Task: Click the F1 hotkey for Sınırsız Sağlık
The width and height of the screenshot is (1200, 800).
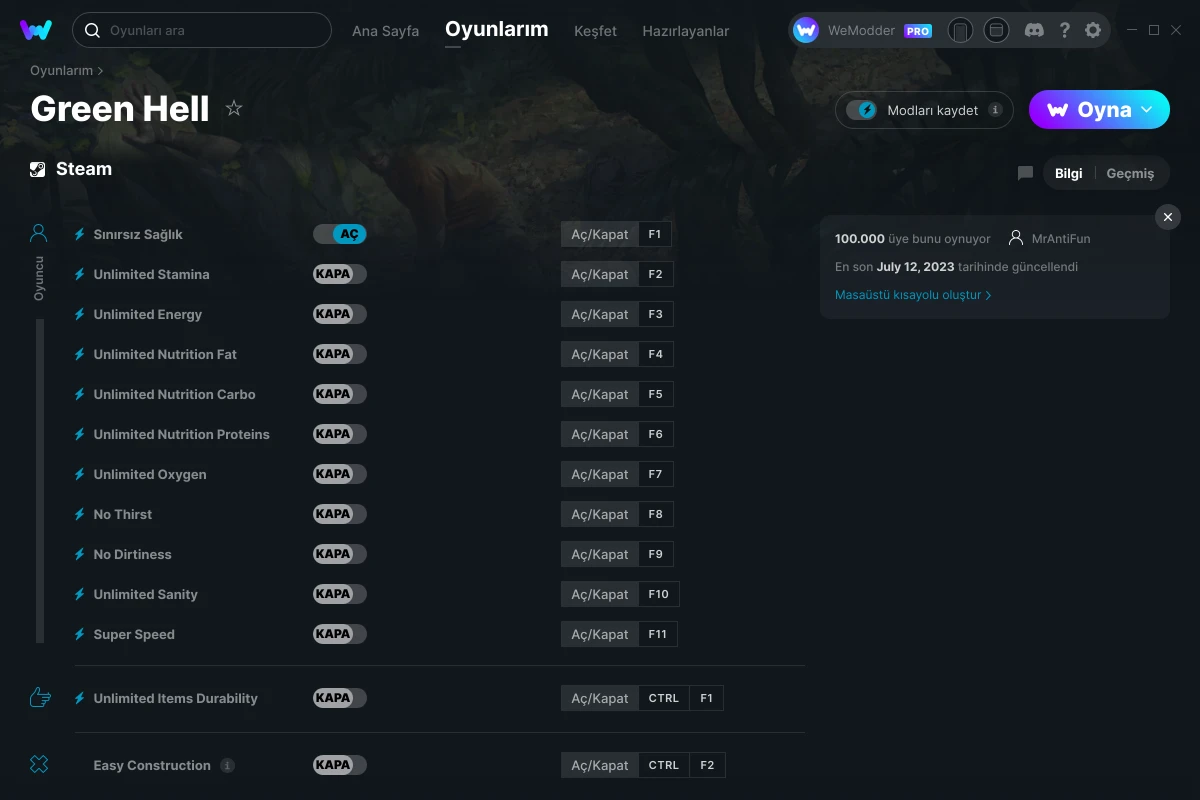Action: tap(655, 234)
